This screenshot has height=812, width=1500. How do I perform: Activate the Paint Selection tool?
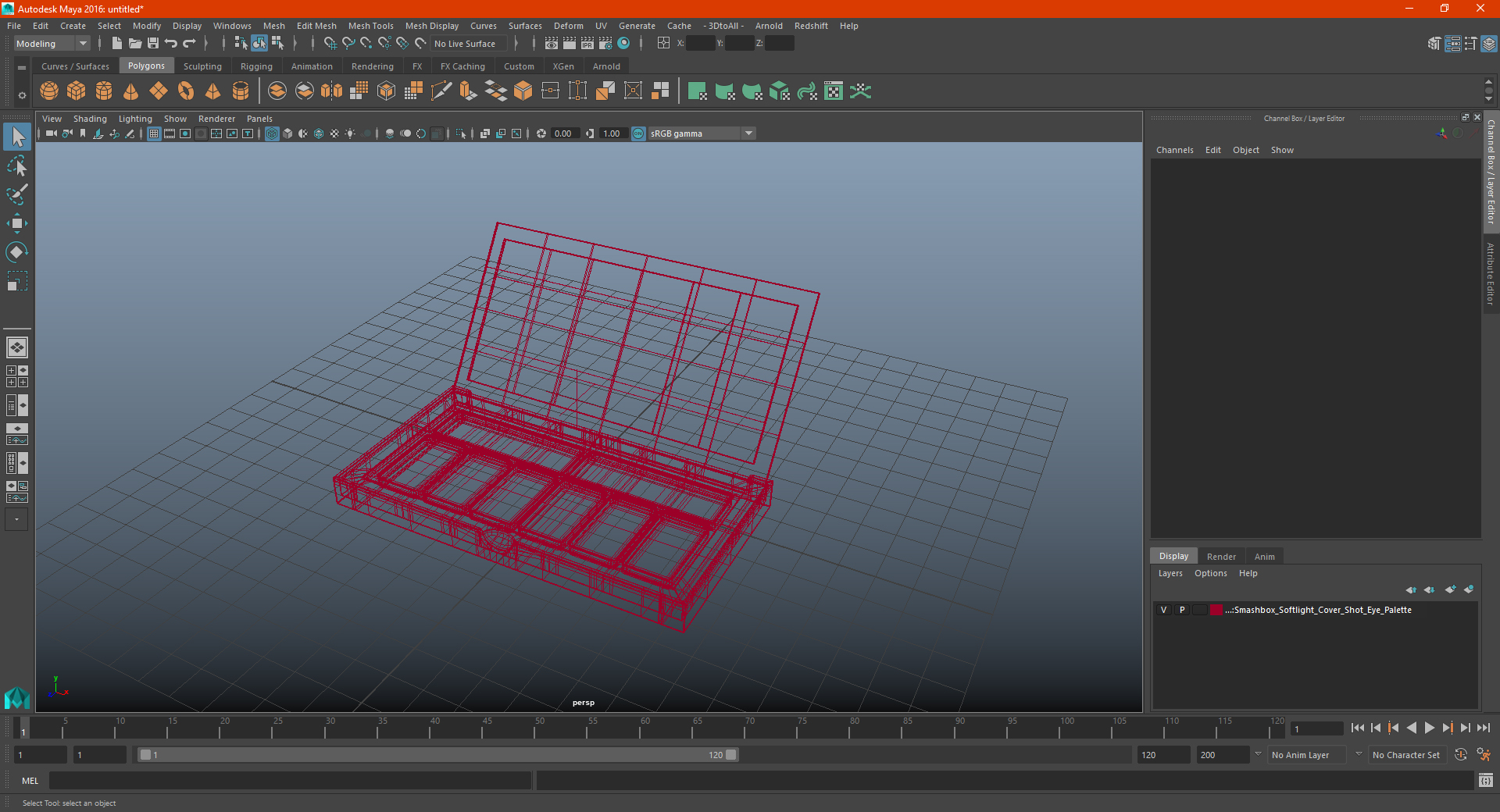(17, 194)
